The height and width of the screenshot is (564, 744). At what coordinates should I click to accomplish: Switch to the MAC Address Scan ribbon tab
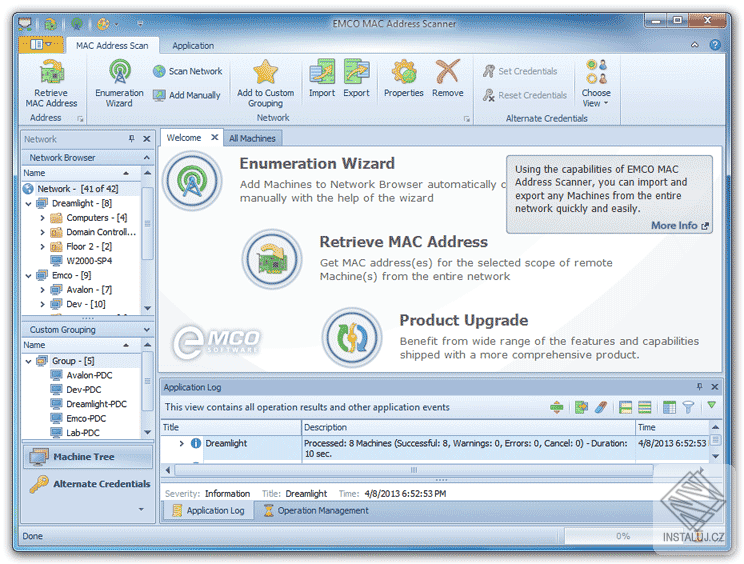112,46
